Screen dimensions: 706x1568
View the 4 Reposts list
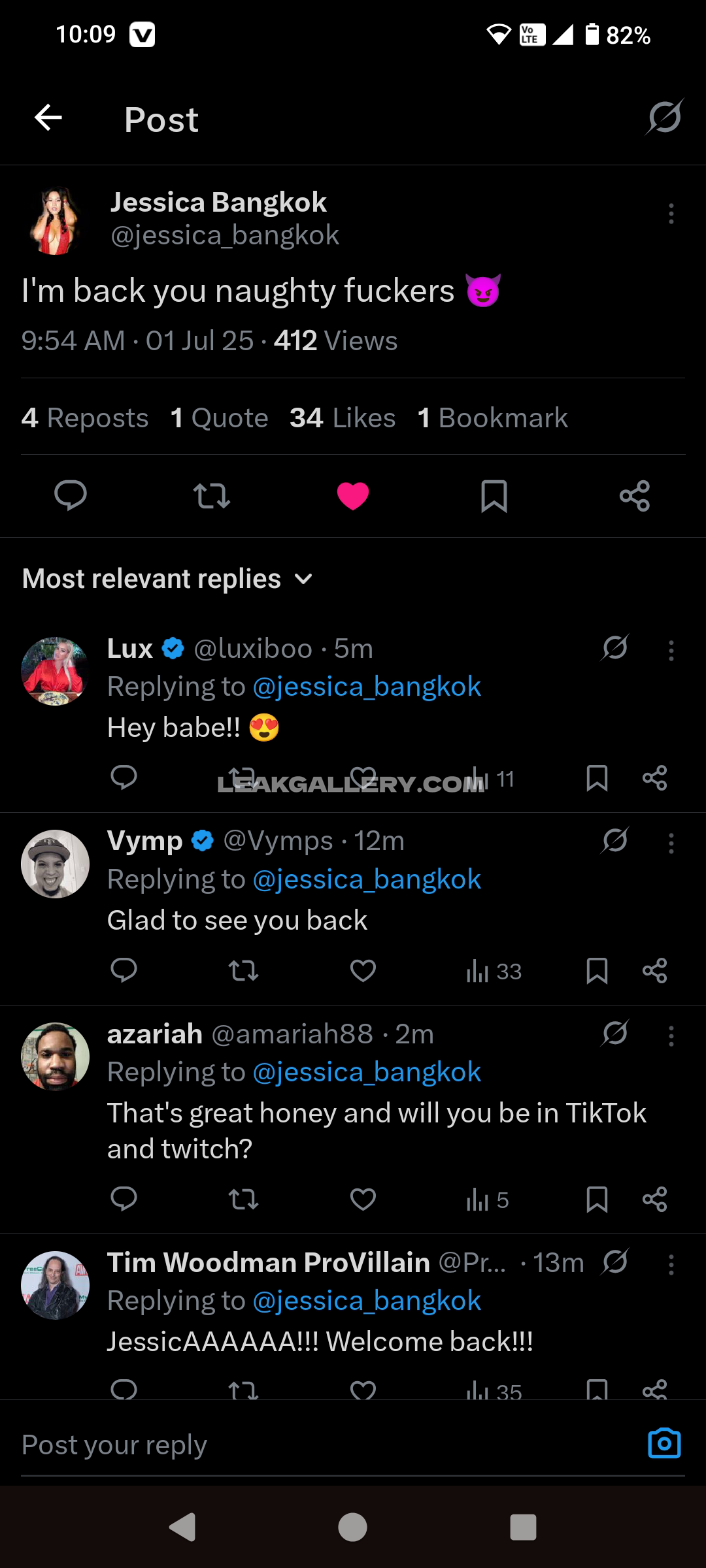coord(85,417)
